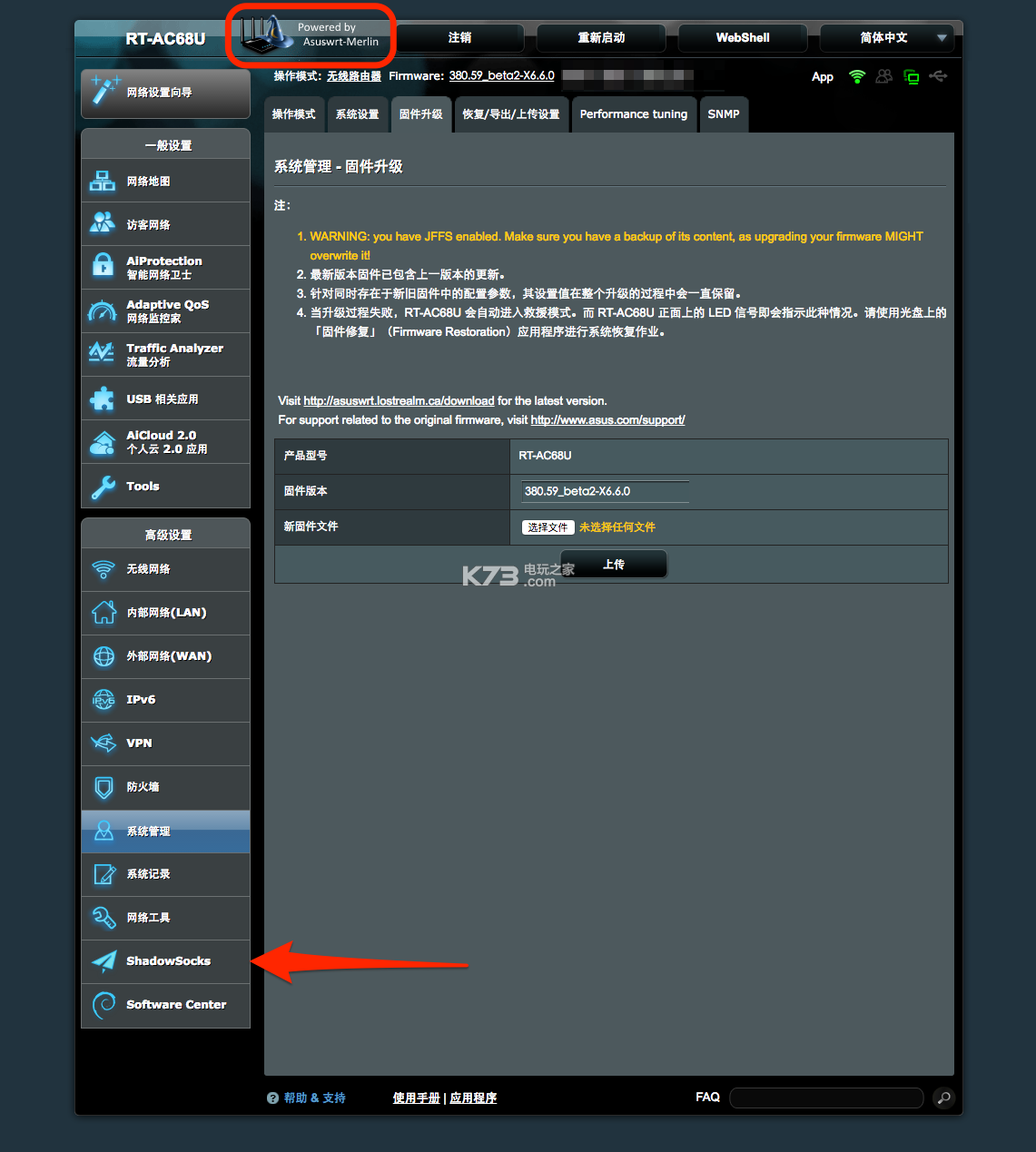Click the 上传 upload button
This screenshot has height=1152, width=1036.
click(x=614, y=565)
